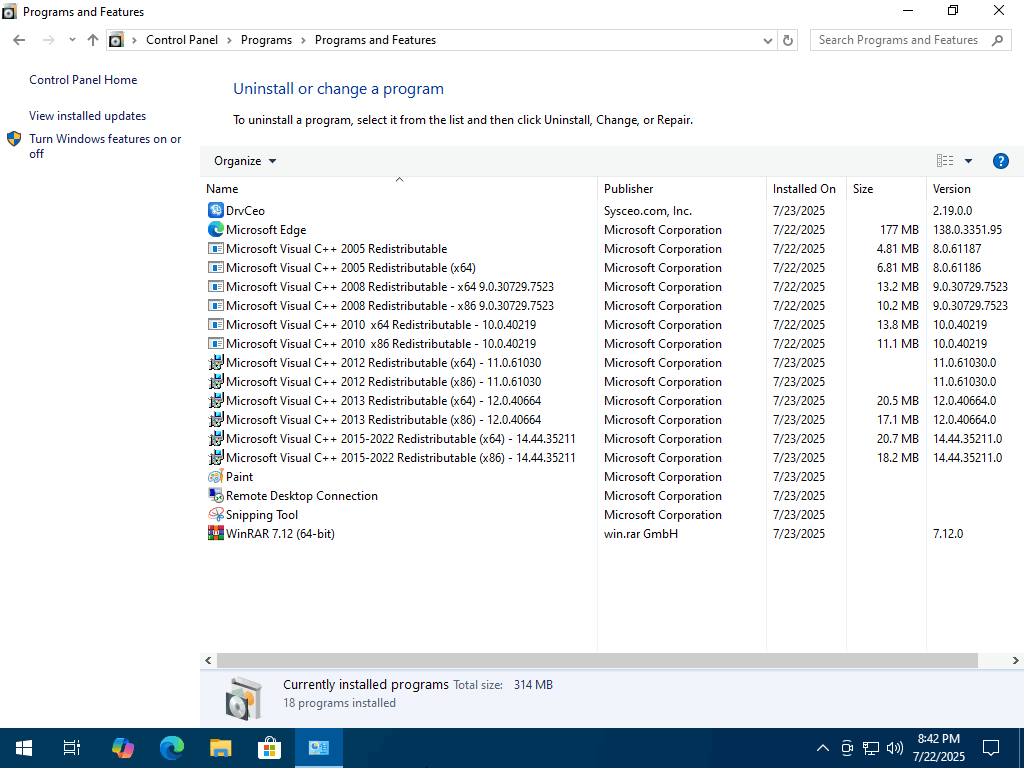Select Microsoft Visual C++ 2005 Redistributable row
The height and width of the screenshot is (768, 1024).
[x=612, y=248]
